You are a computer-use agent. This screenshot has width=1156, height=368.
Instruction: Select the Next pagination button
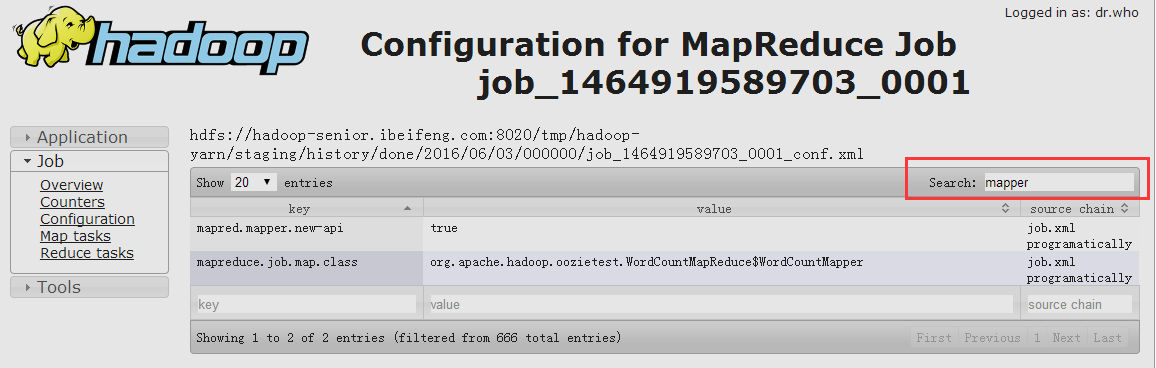1066,338
